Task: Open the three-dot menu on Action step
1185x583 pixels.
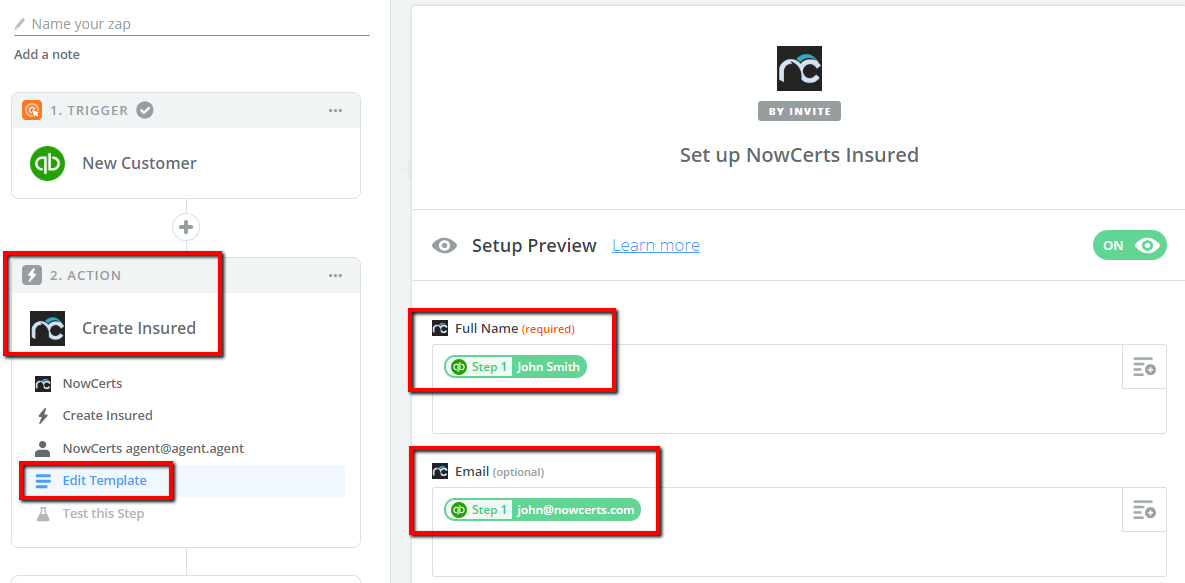Action: [x=336, y=275]
